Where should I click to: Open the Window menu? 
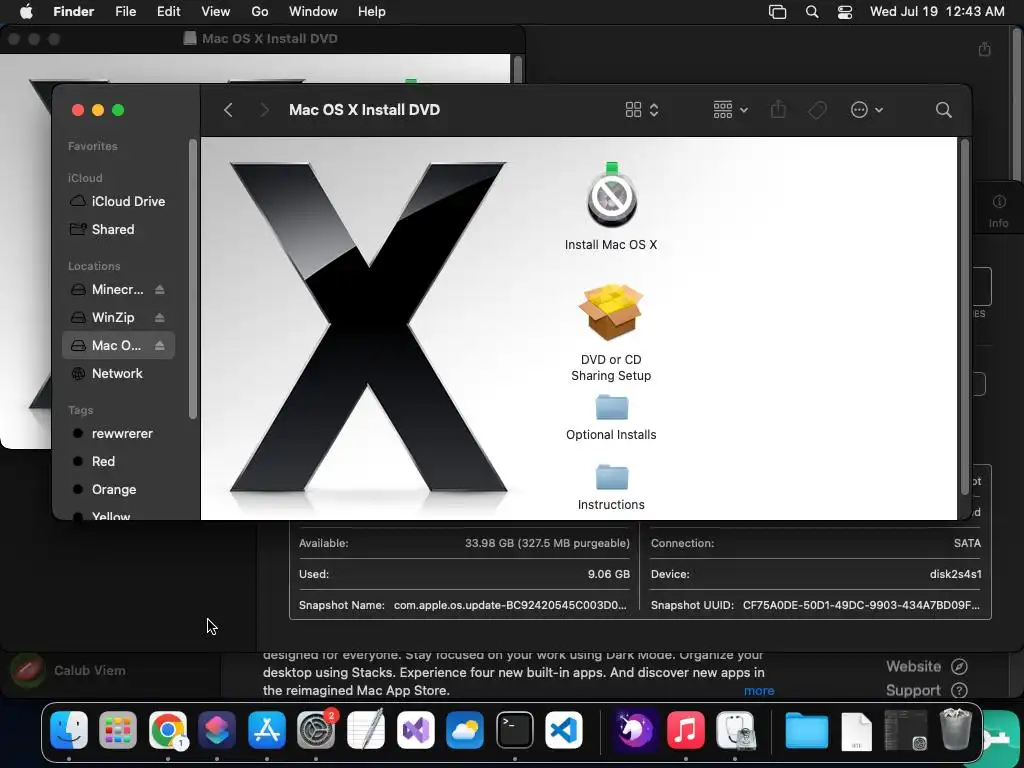(x=313, y=12)
